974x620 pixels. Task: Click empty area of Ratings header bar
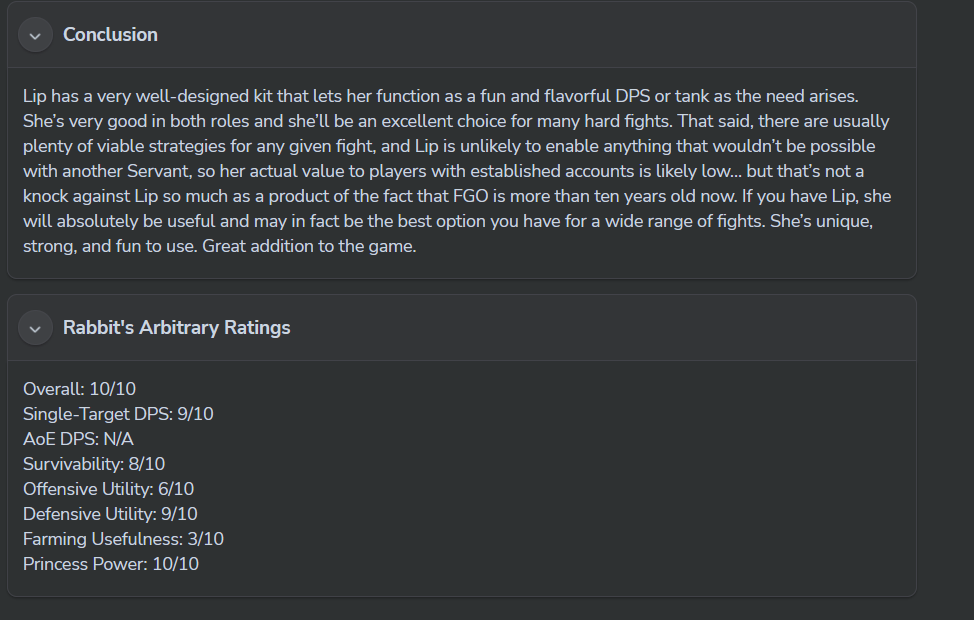(600, 328)
